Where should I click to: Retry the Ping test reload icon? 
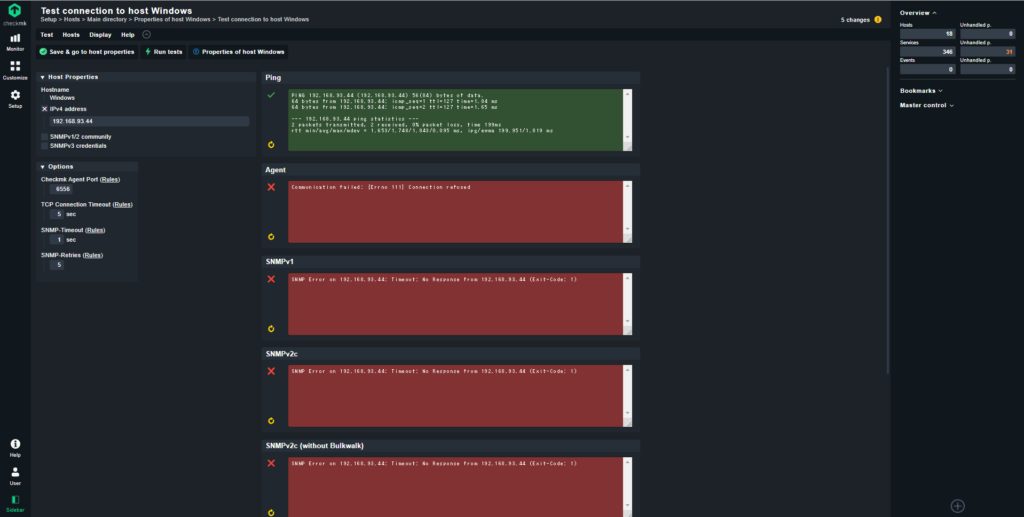[x=271, y=145]
